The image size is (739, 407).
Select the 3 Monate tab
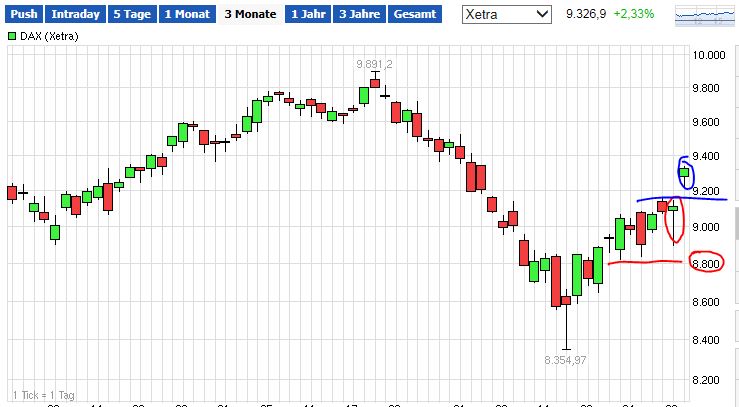click(250, 14)
